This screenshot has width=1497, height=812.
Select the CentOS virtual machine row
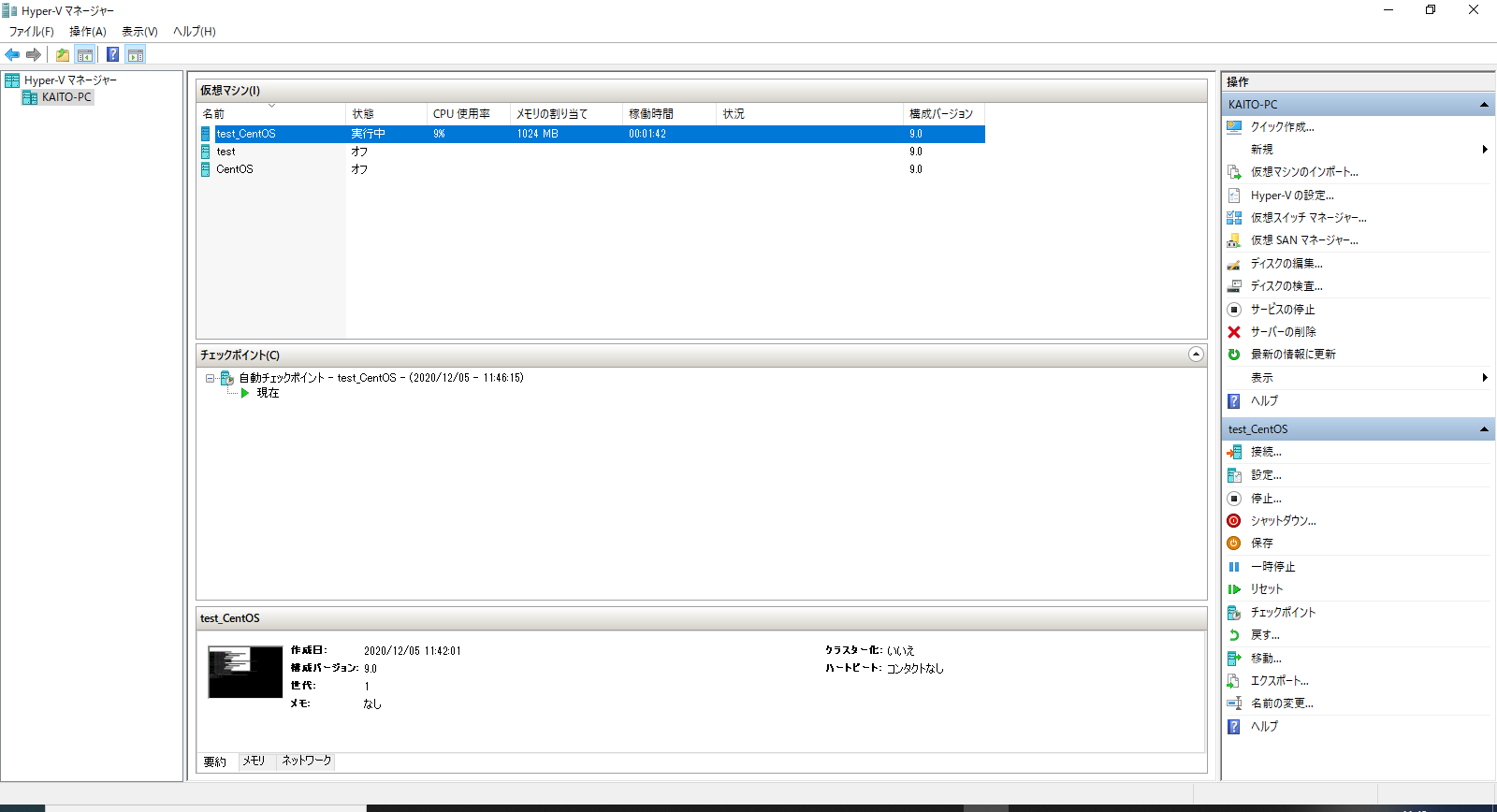[x=591, y=169]
